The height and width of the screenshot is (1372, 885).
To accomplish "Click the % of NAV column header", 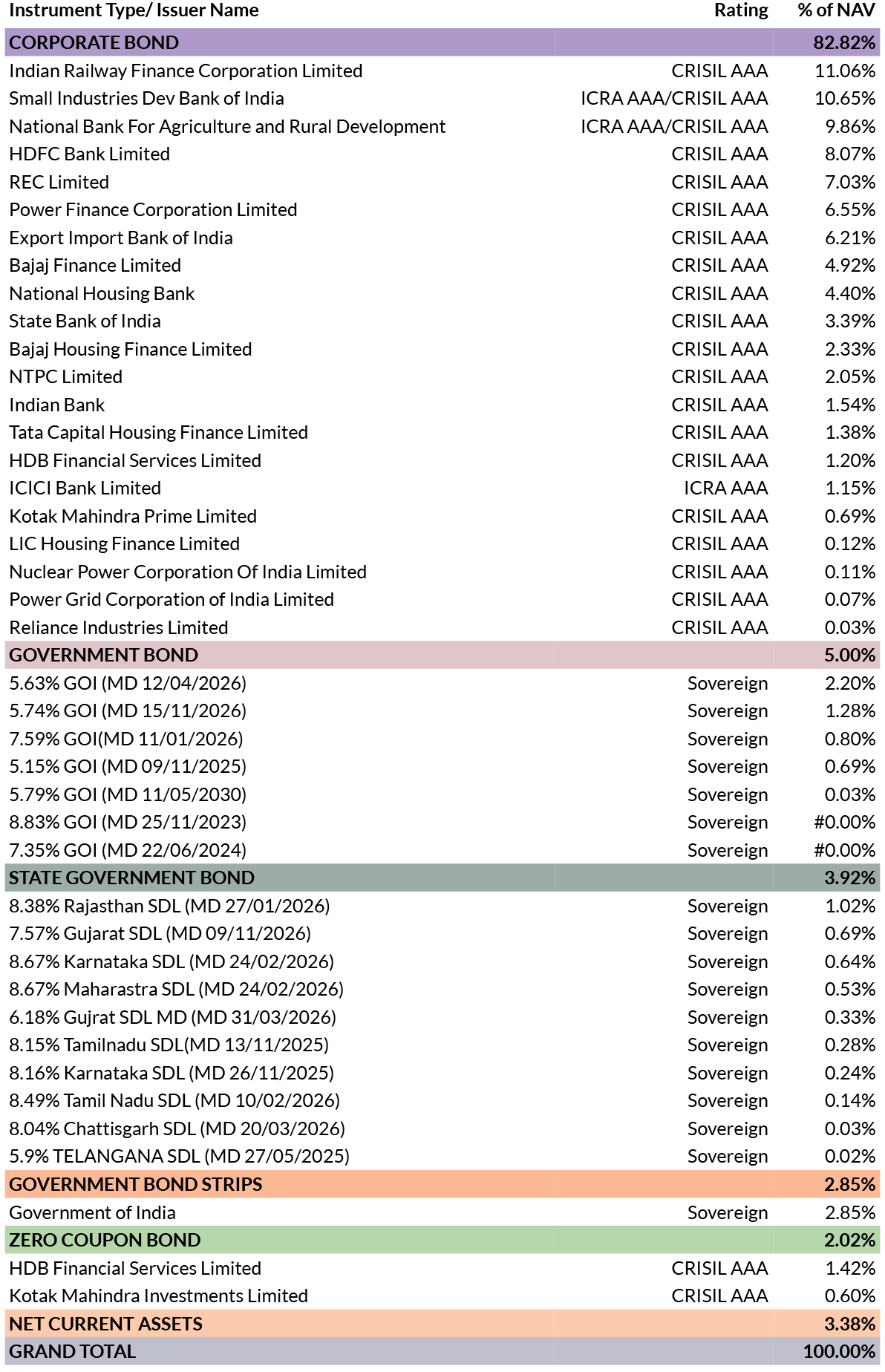I will click(836, 10).
